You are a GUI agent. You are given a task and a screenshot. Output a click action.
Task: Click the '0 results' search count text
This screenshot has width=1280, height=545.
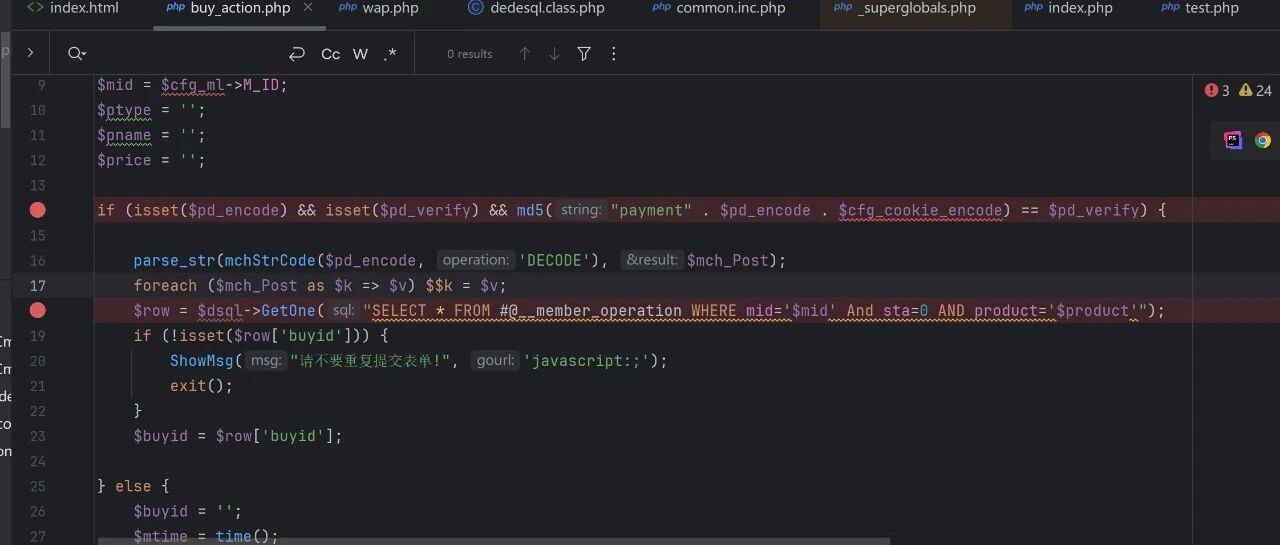[x=470, y=54]
